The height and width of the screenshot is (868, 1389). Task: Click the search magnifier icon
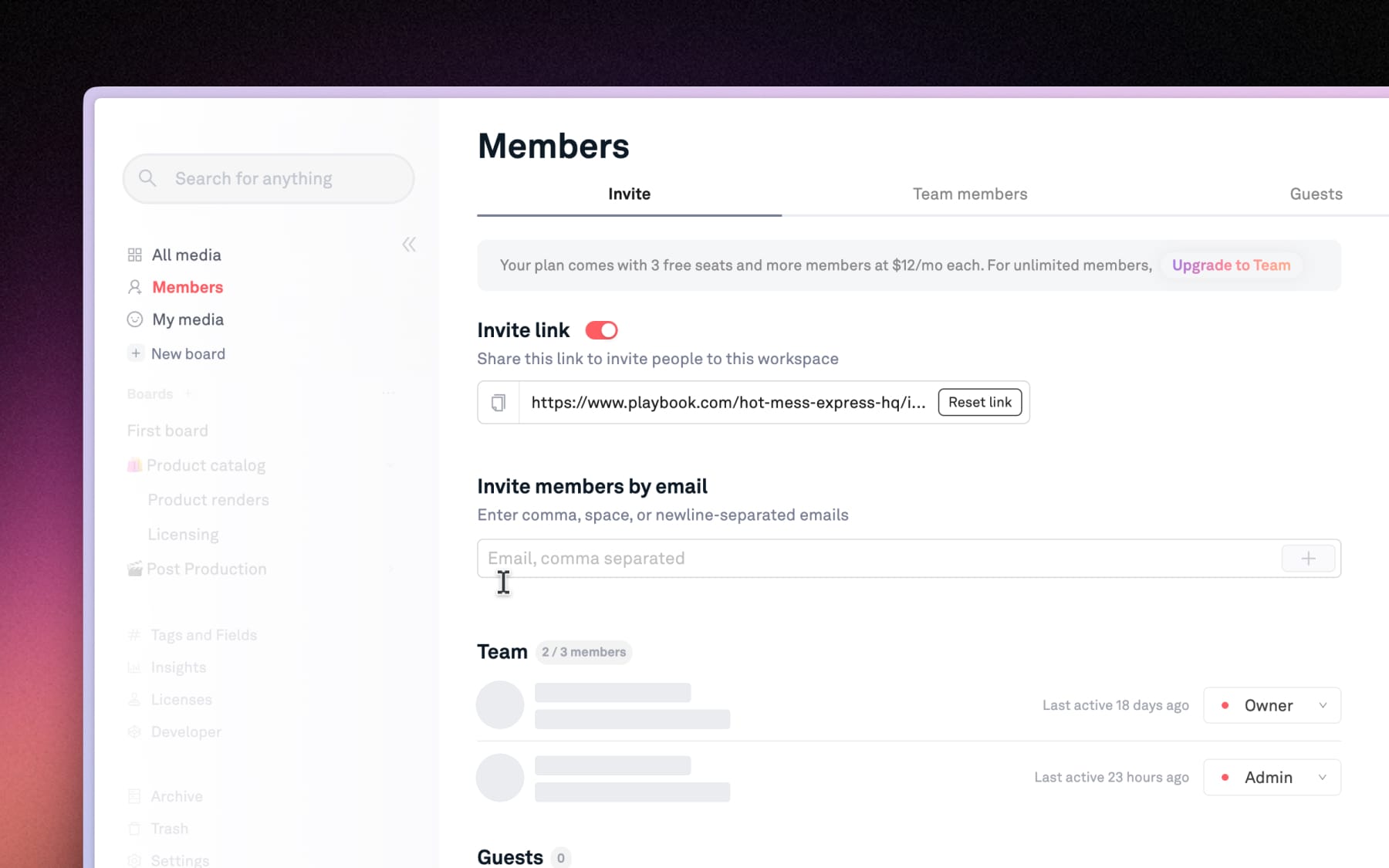147,178
